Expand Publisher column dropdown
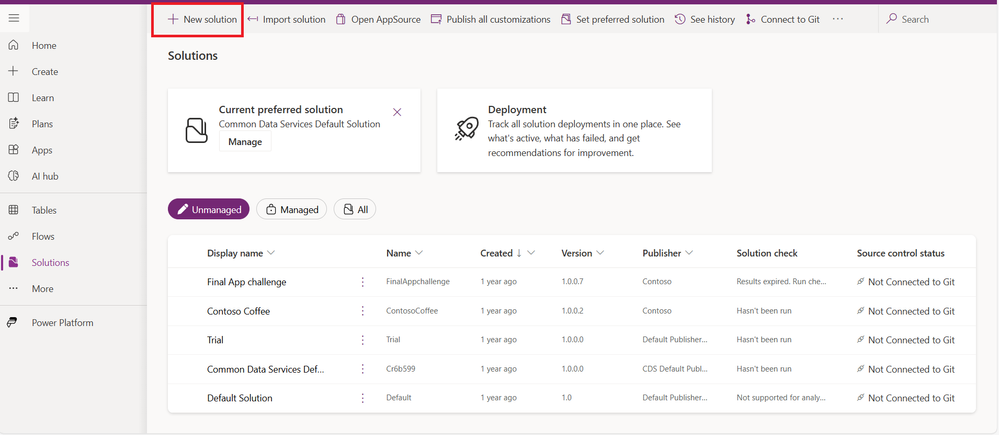This screenshot has height=435, width=999. 689,253
